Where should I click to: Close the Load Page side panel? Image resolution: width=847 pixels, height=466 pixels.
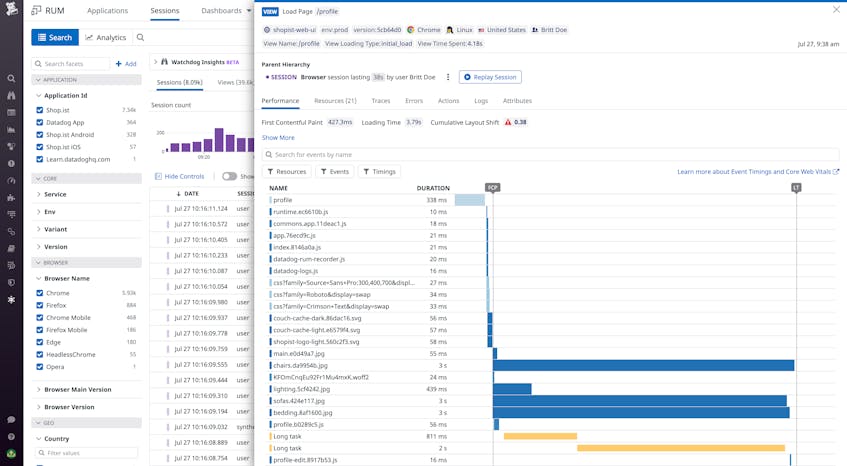(x=836, y=9)
